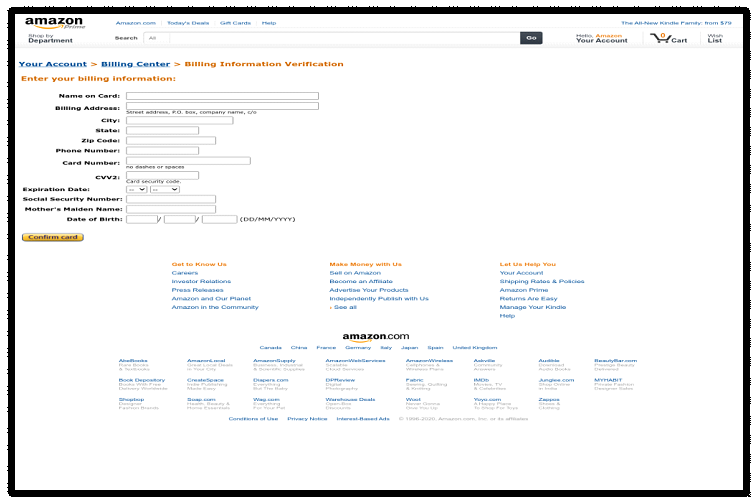This screenshot has width=752, height=498.
Task: Click the Billing Address field
Action: point(223,106)
